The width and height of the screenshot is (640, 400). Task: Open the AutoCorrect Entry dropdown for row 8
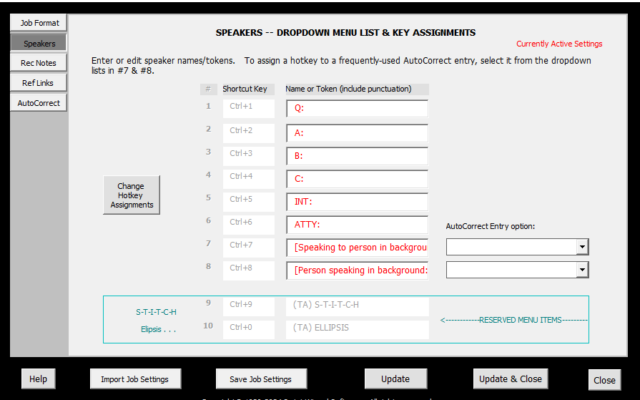(x=582, y=270)
